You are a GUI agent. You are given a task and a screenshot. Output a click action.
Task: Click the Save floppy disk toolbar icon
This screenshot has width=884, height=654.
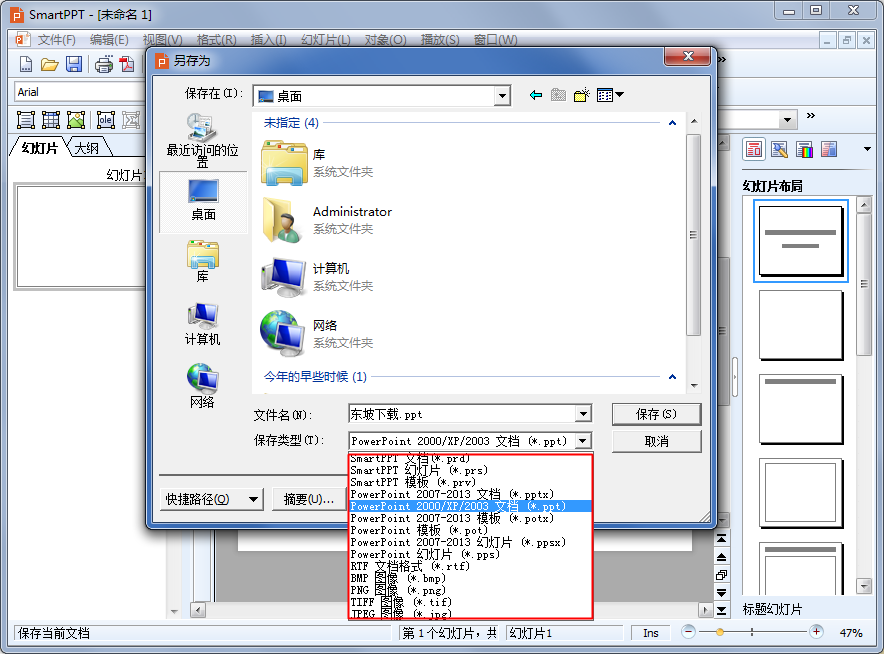click(x=74, y=64)
